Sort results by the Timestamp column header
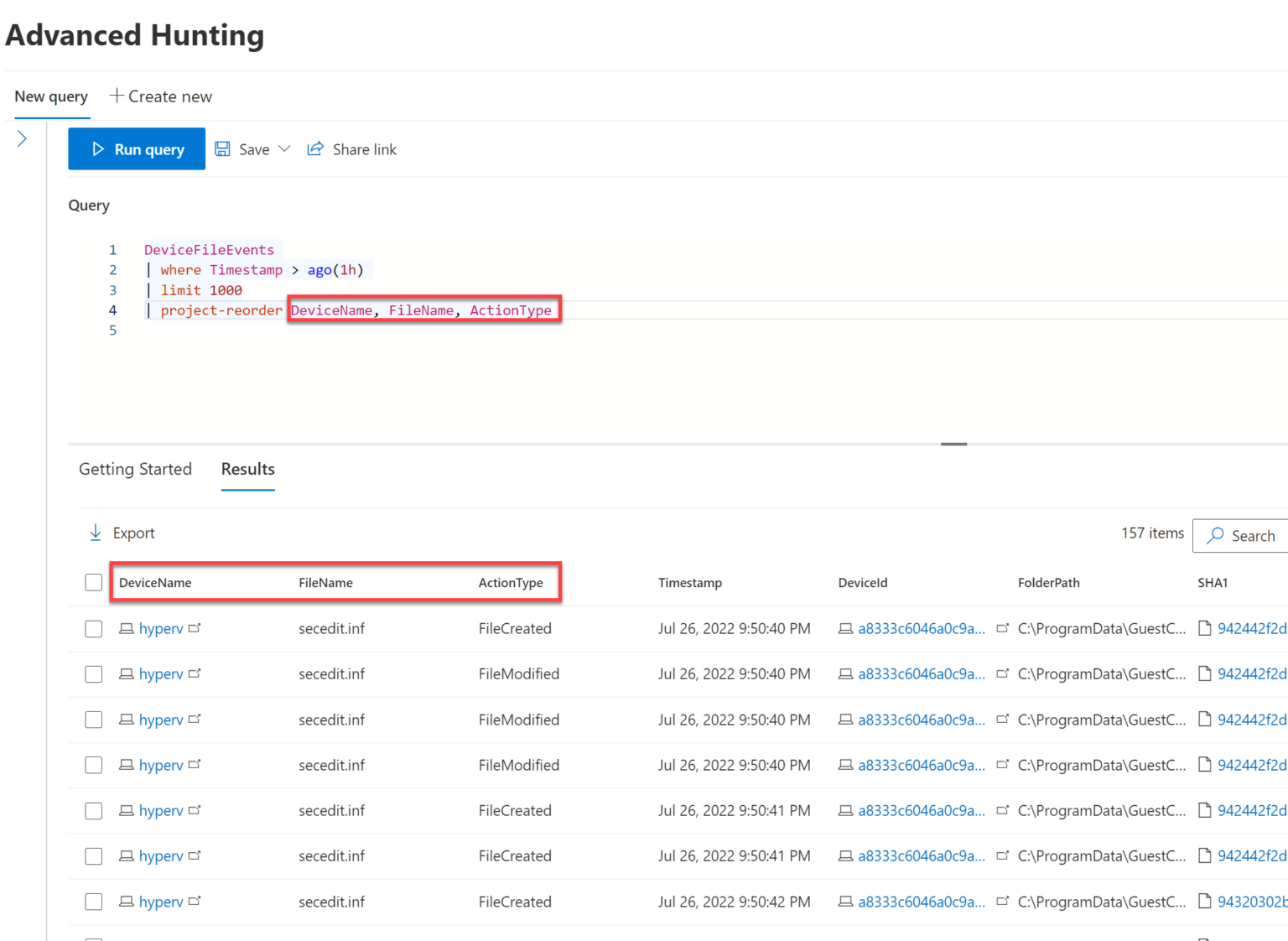The width and height of the screenshot is (1288, 941). click(689, 583)
